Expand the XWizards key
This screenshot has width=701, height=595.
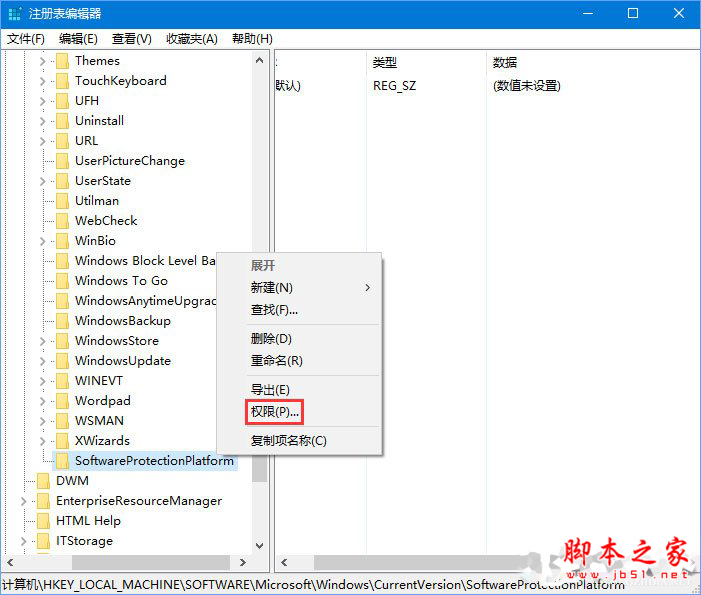42,441
